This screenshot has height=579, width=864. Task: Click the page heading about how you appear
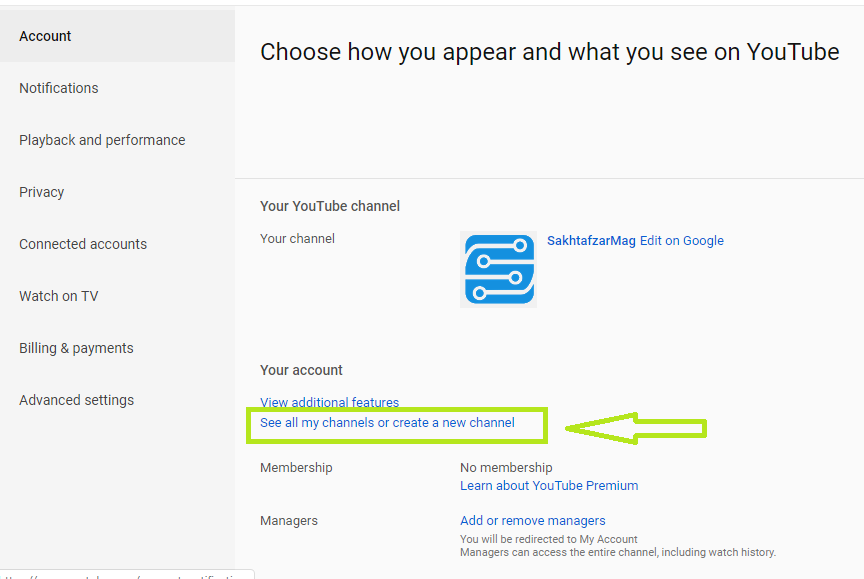pyautogui.click(x=549, y=52)
